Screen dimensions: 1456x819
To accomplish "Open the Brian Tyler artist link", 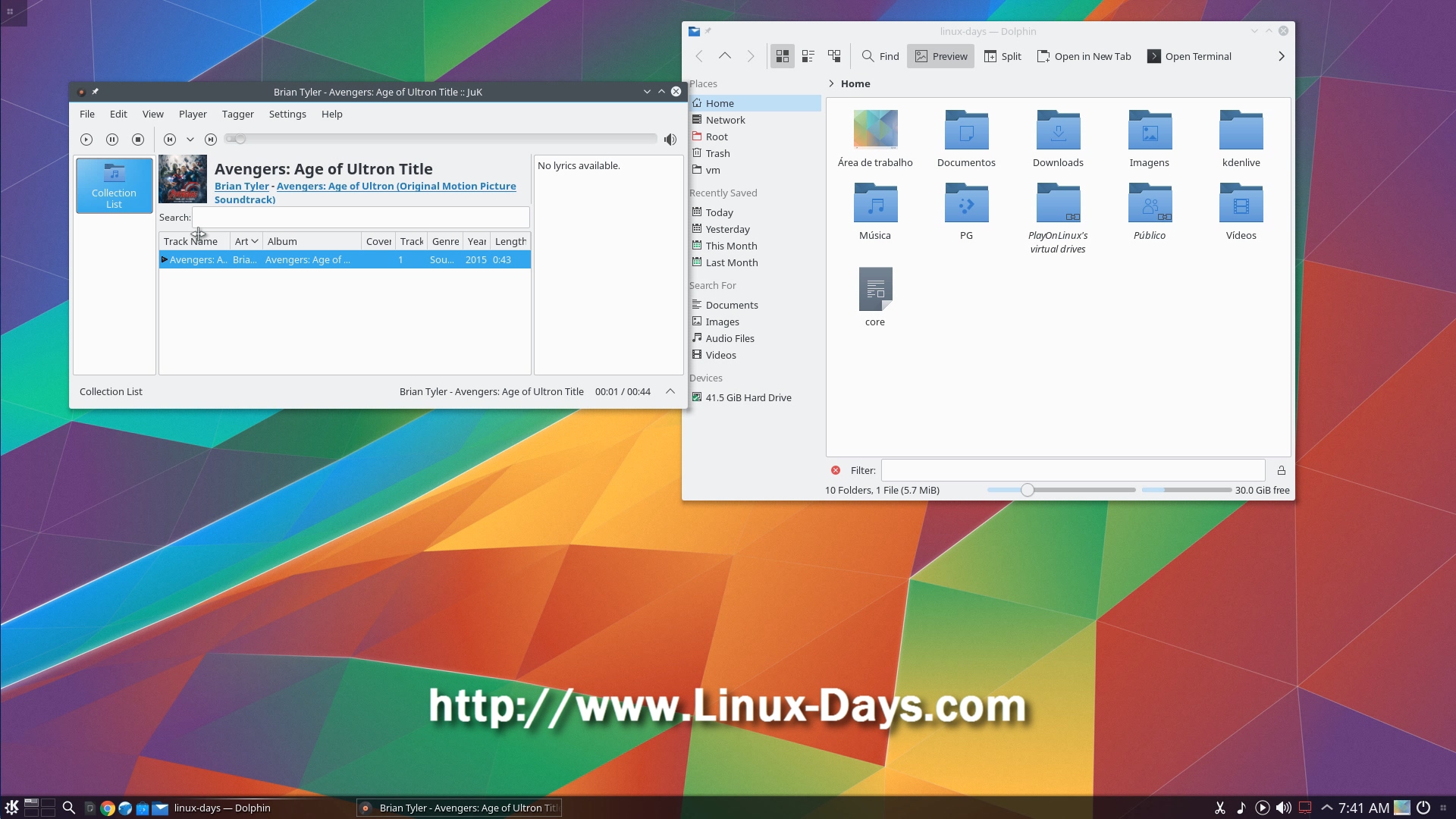I will click(241, 187).
